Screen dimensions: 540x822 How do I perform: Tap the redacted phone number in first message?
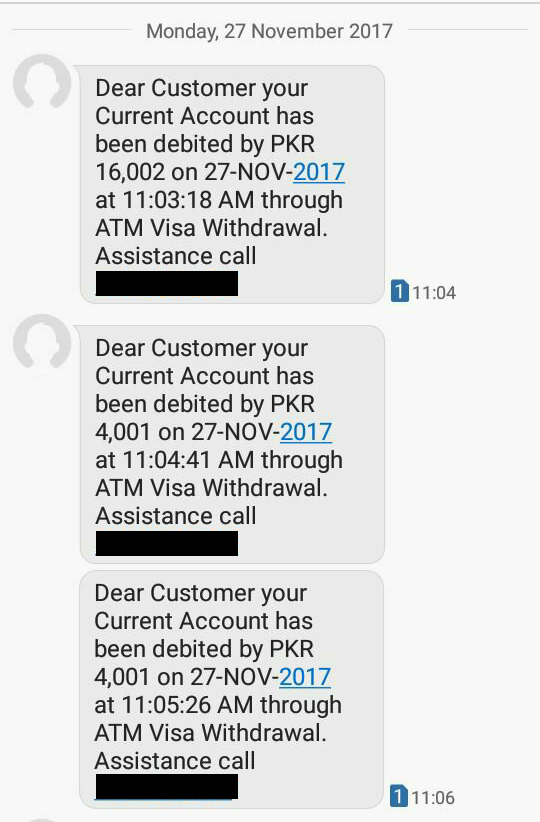(x=167, y=283)
